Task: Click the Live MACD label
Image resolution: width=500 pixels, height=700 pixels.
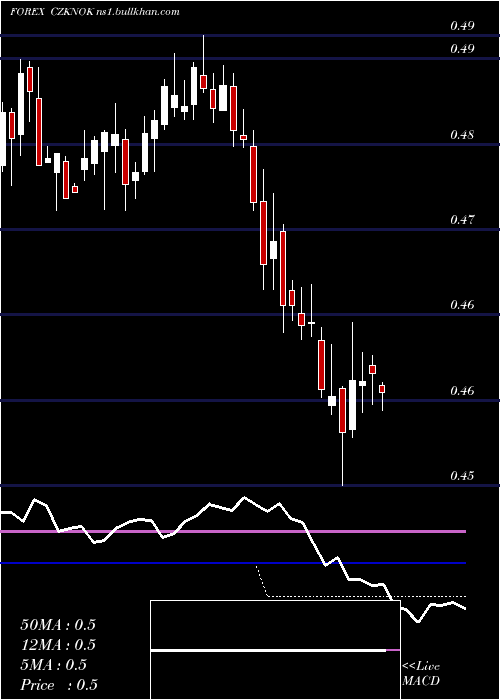Action: point(421,673)
